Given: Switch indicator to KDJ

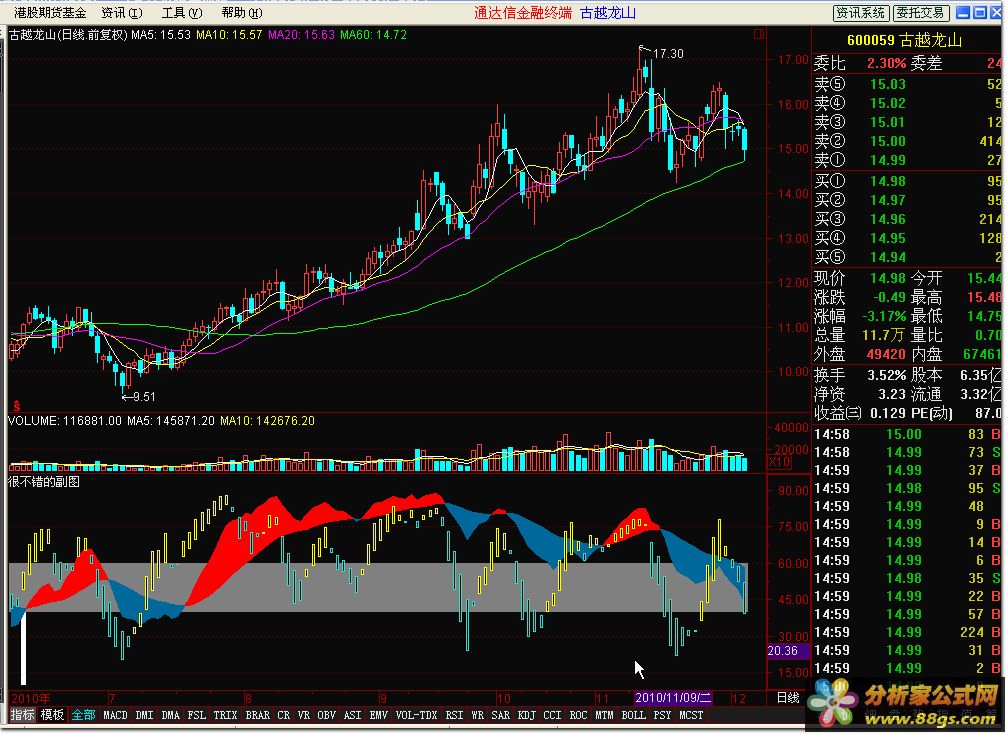Looking at the screenshot, I should (x=527, y=715).
